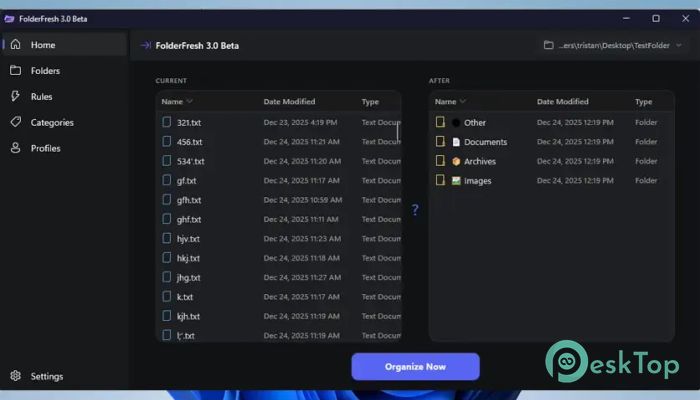This screenshot has width=700, height=400.
Task: Click the file icon of ghf.txt
Action: pyautogui.click(x=167, y=219)
